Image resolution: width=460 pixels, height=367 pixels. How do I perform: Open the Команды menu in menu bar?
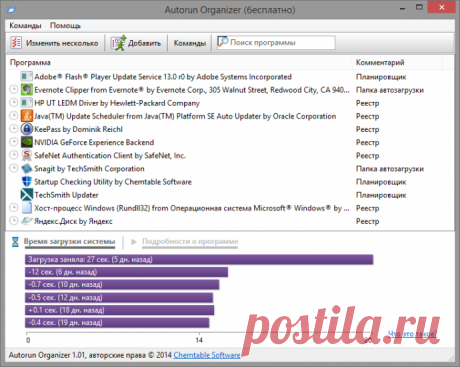tap(25, 26)
